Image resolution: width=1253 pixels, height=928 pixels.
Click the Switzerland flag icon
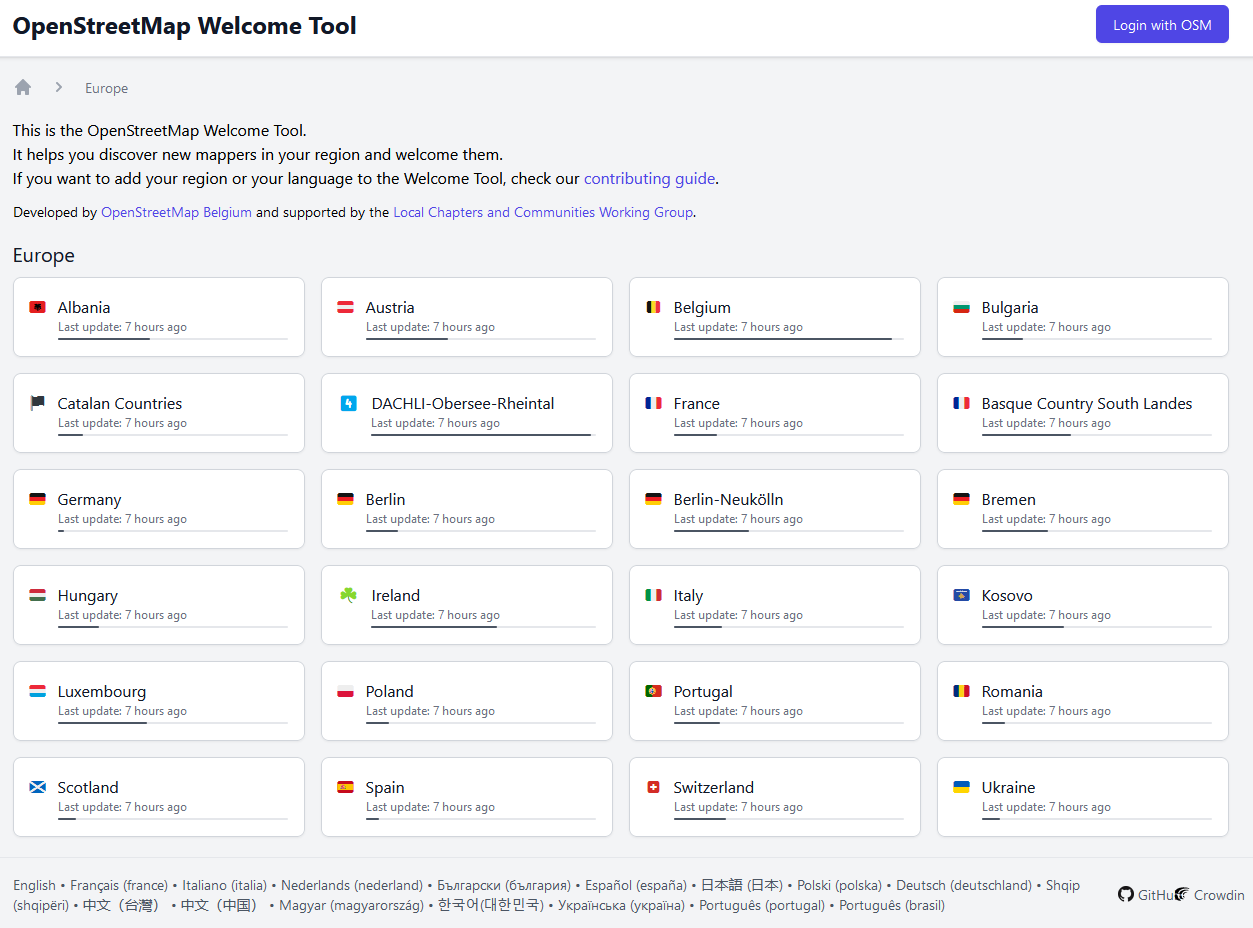pos(654,787)
